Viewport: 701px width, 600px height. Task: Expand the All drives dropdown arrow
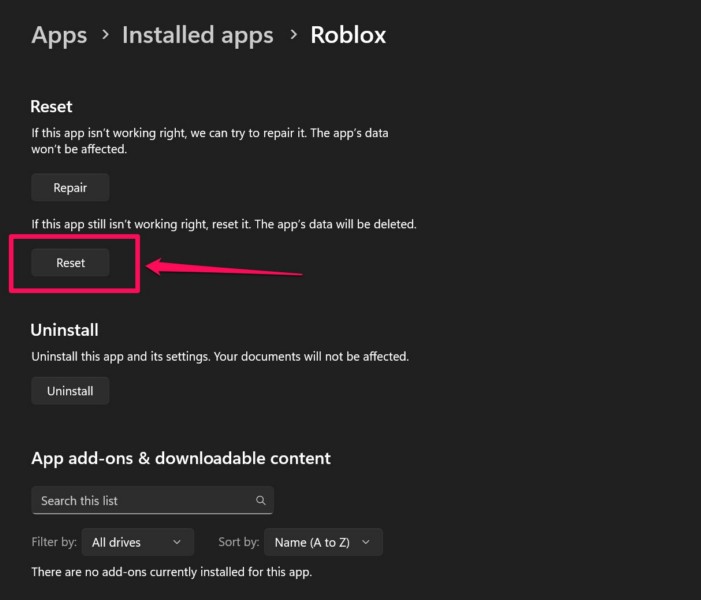point(177,542)
